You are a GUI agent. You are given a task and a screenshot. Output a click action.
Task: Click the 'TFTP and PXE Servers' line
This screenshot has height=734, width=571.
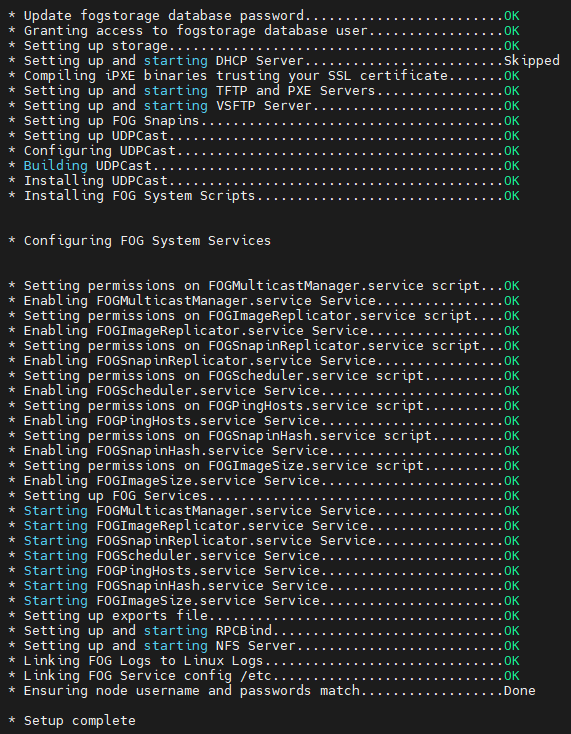coord(264,91)
